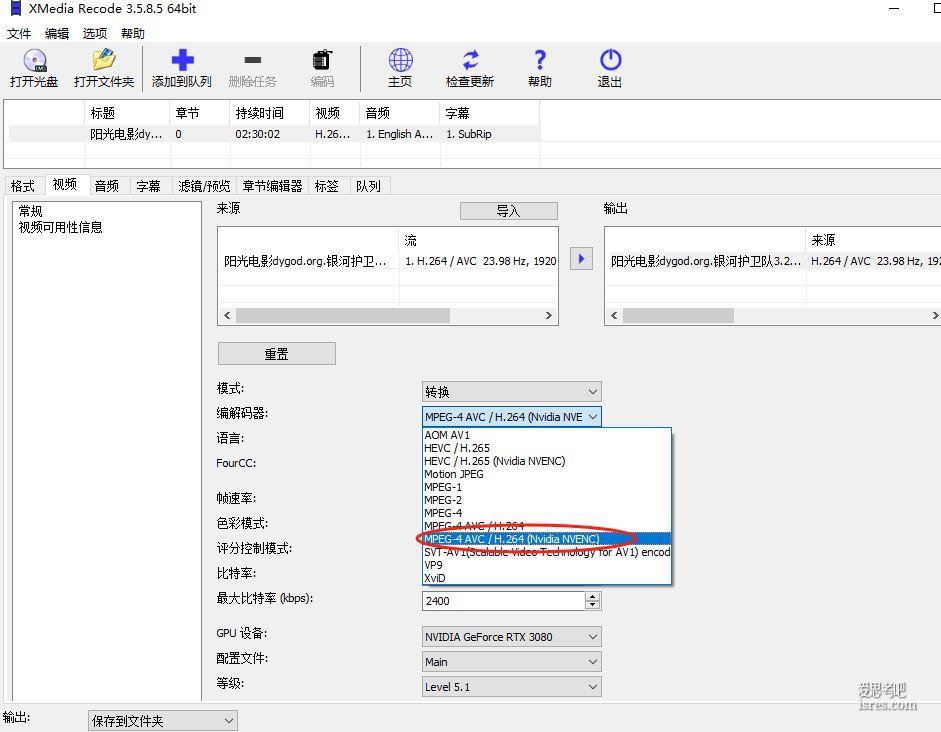Select SVT-AV1 codec option
The width and height of the screenshot is (941, 732).
tap(547, 552)
